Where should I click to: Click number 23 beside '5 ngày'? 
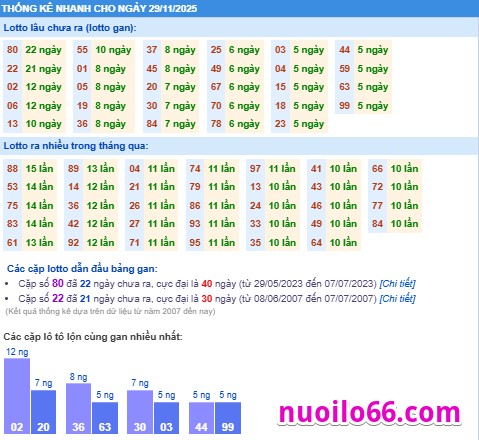coord(280,124)
